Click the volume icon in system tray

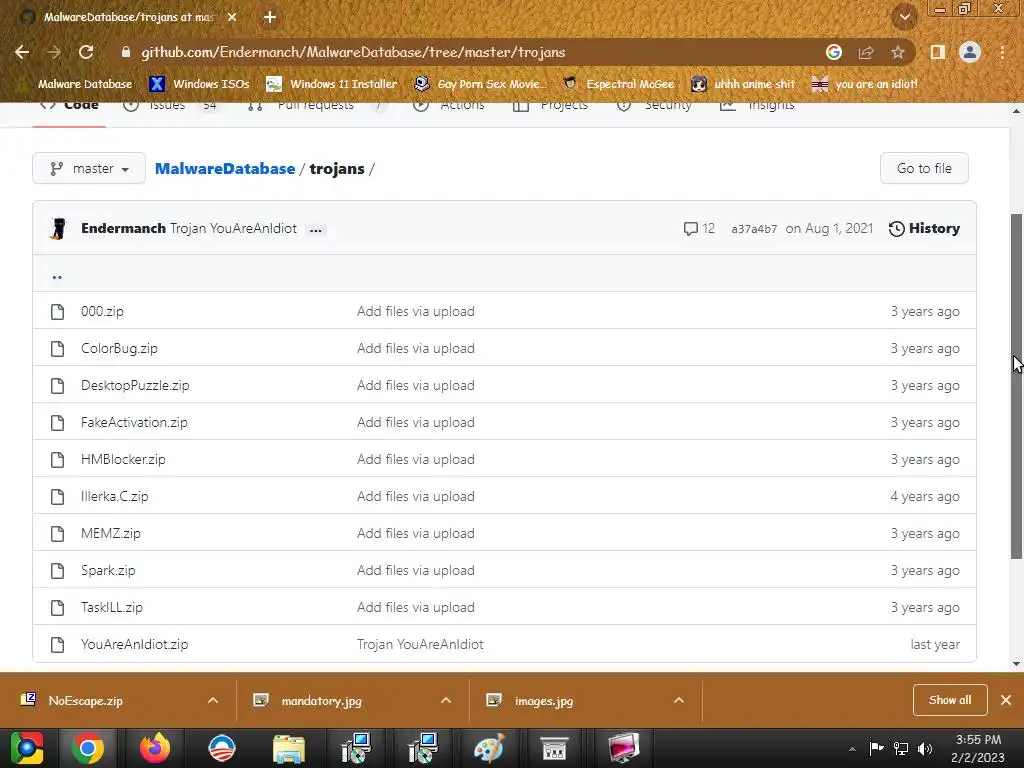tap(924, 748)
